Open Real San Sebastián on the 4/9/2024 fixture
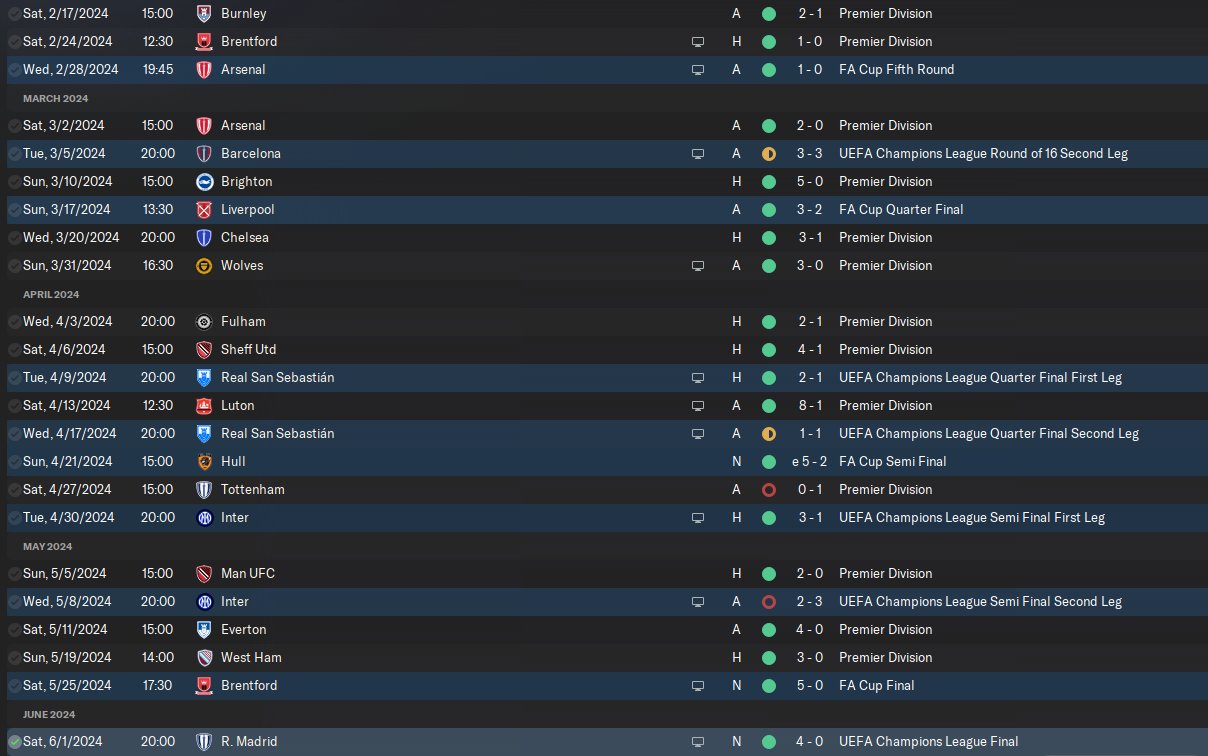The image size is (1208, 756). [277, 378]
